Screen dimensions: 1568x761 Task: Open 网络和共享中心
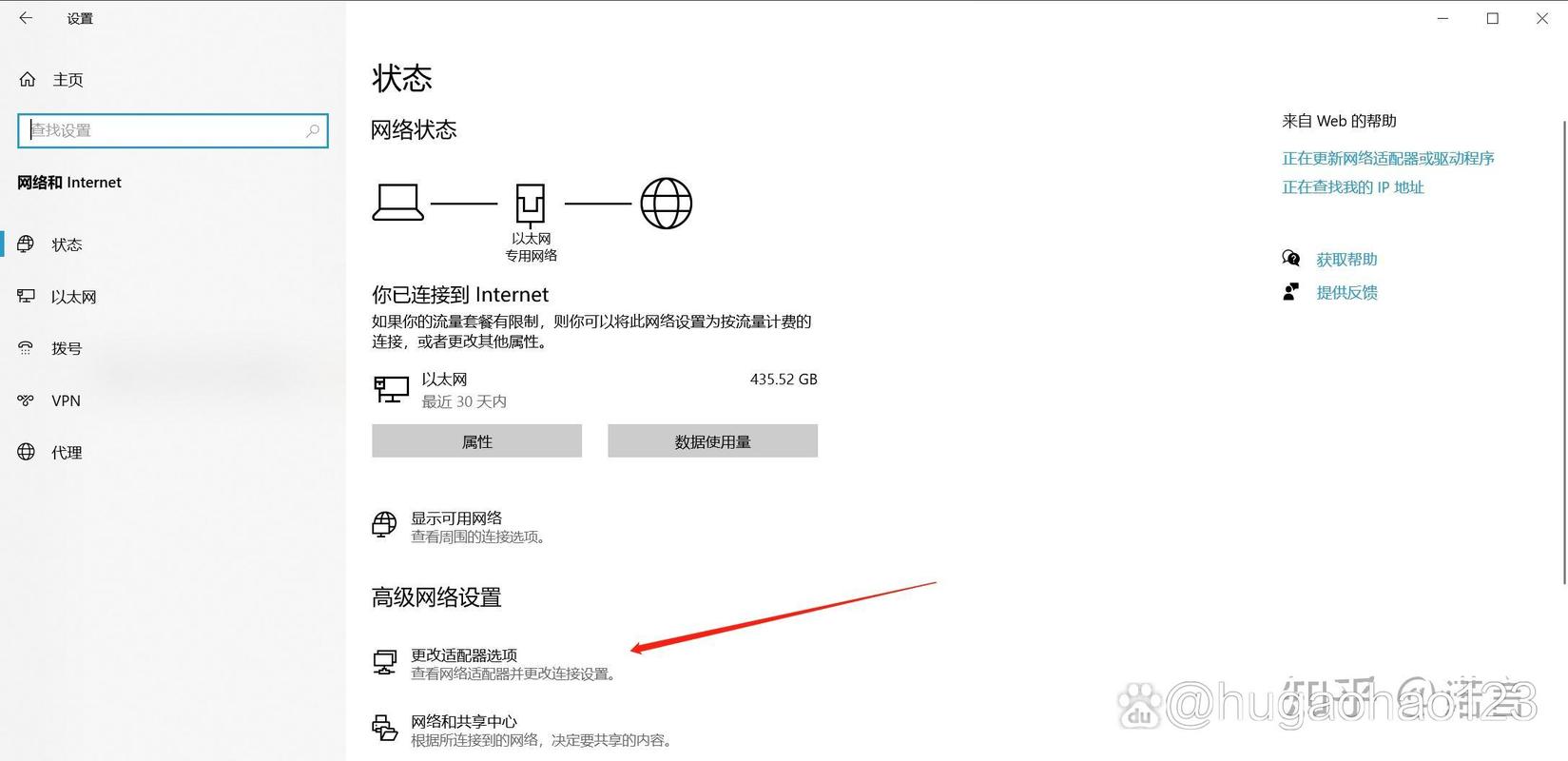click(x=464, y=722)
